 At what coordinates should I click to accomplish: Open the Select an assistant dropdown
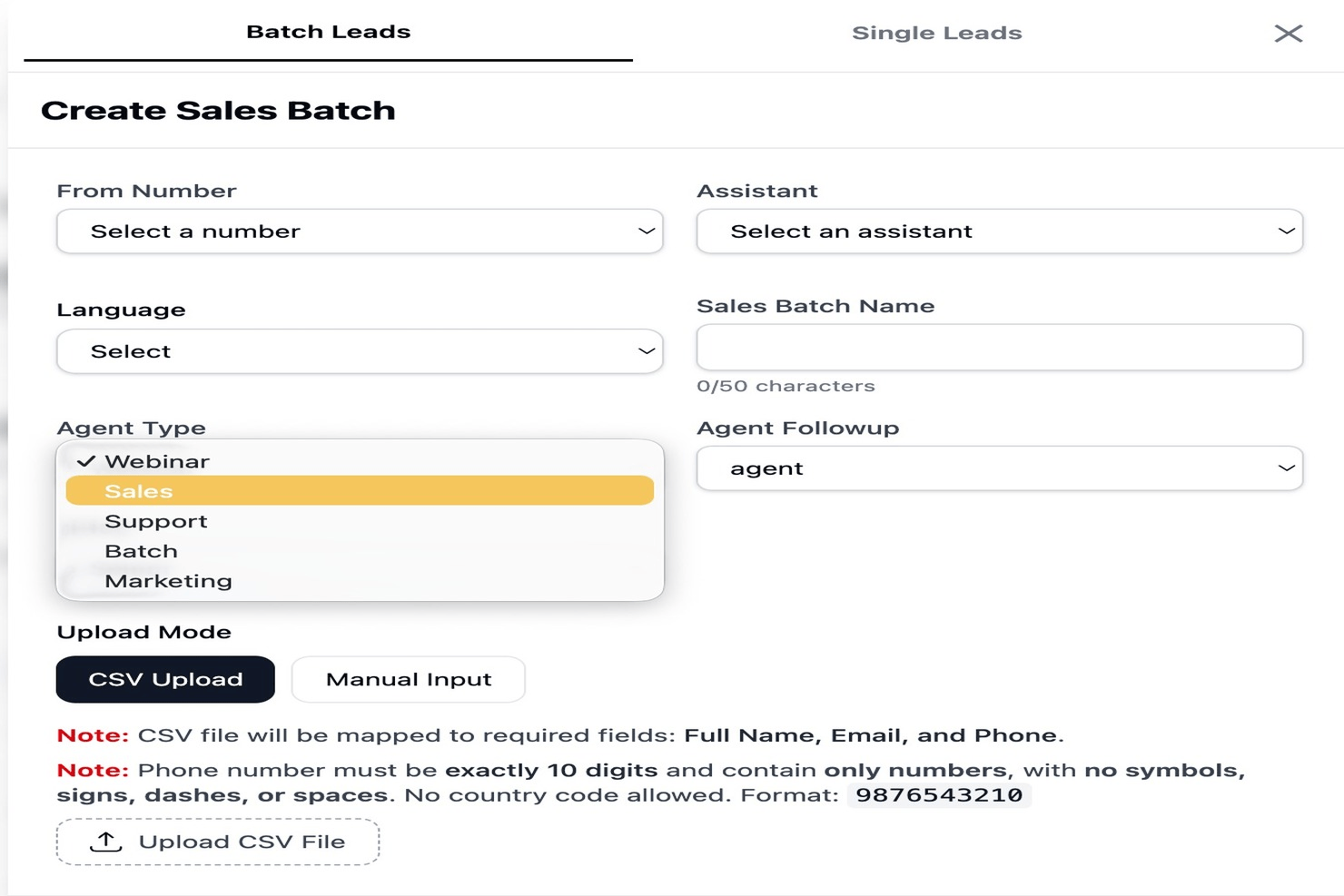tap(999, 231)
